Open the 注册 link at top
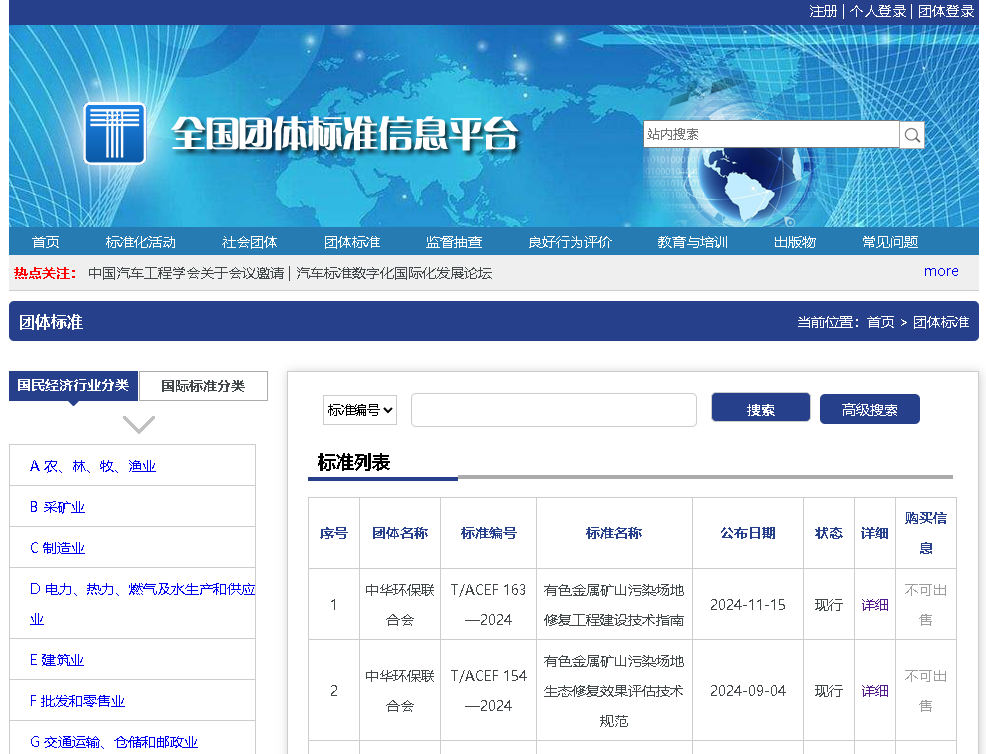986x754 pixels. [823, 11]
